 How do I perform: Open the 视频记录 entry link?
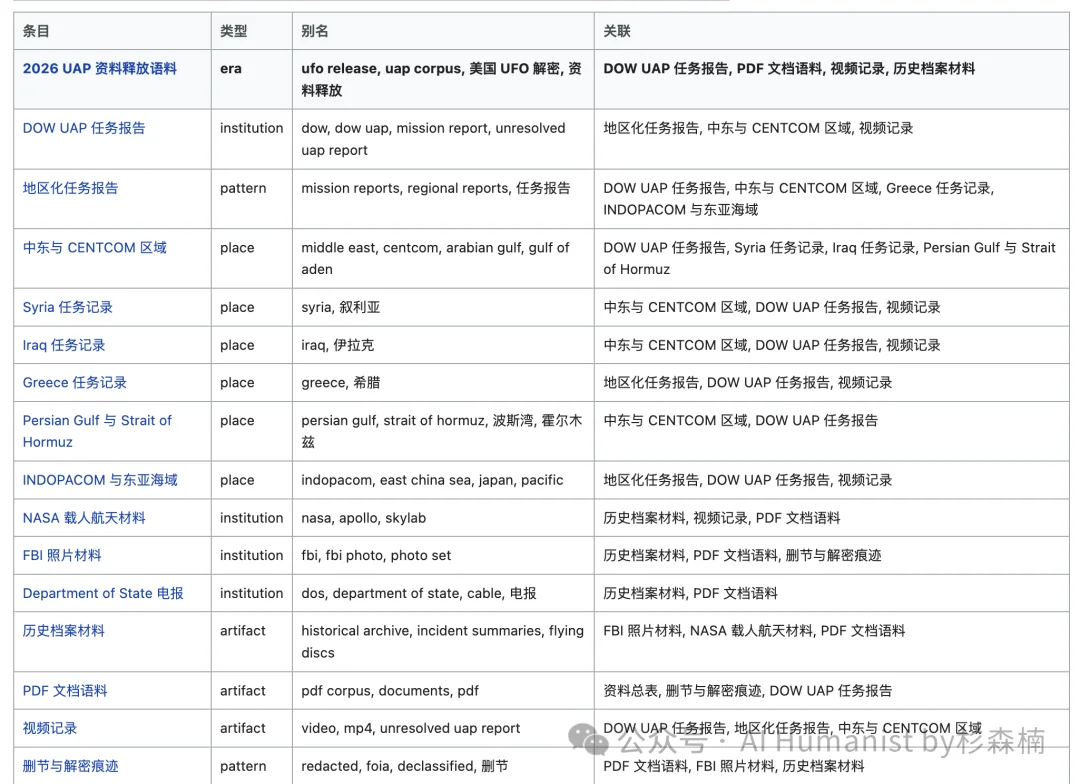click(50, 728)
